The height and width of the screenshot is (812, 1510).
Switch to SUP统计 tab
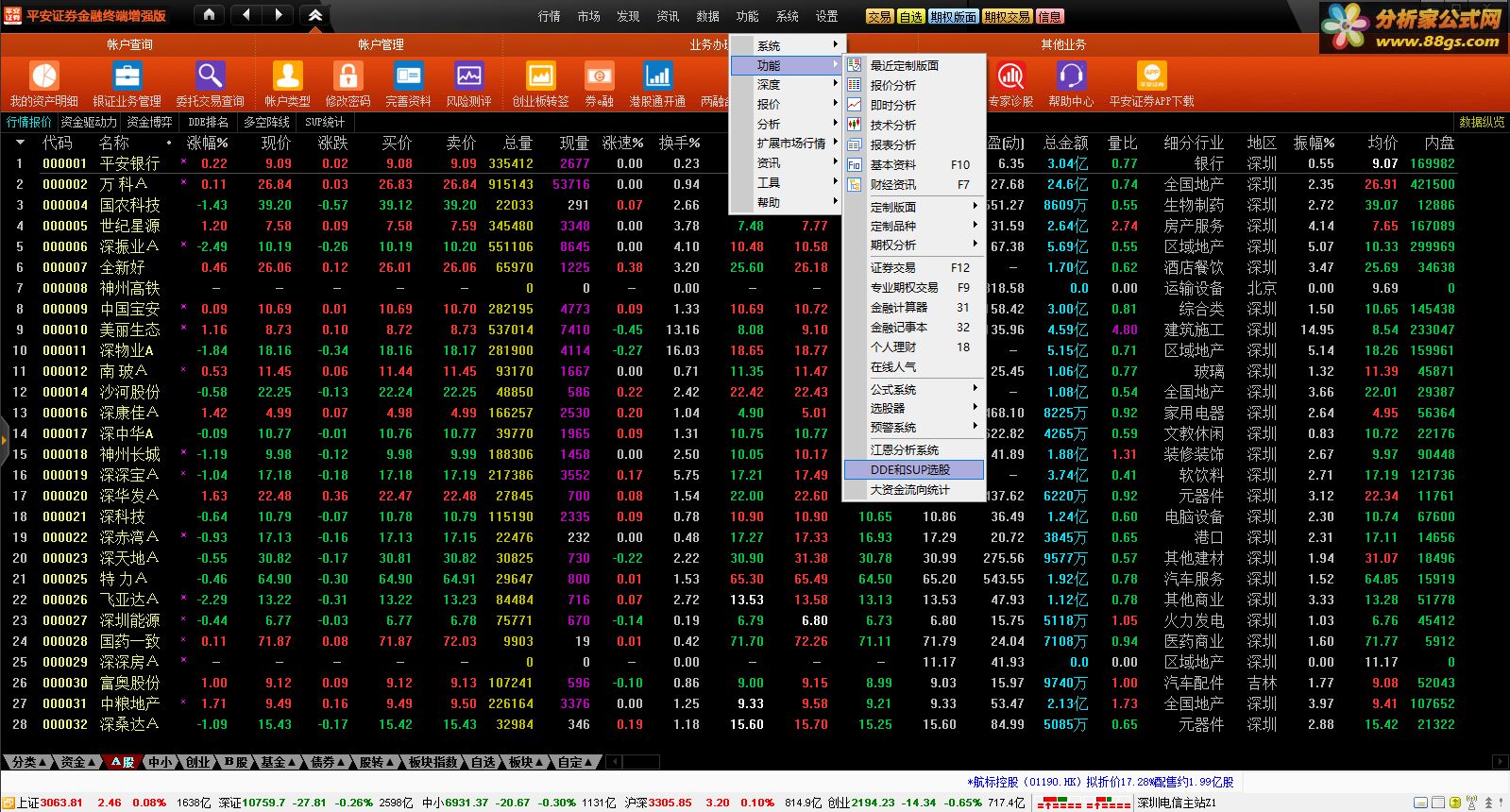click(x=325, y=122)
